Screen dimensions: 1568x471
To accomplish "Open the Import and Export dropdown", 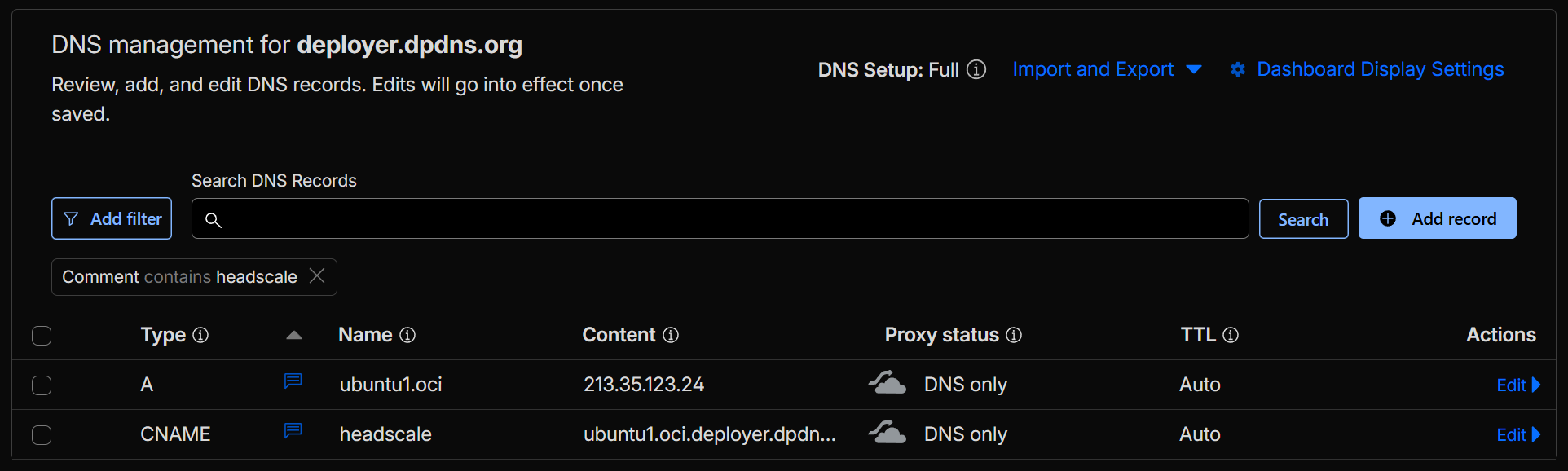I will 1107,70.
